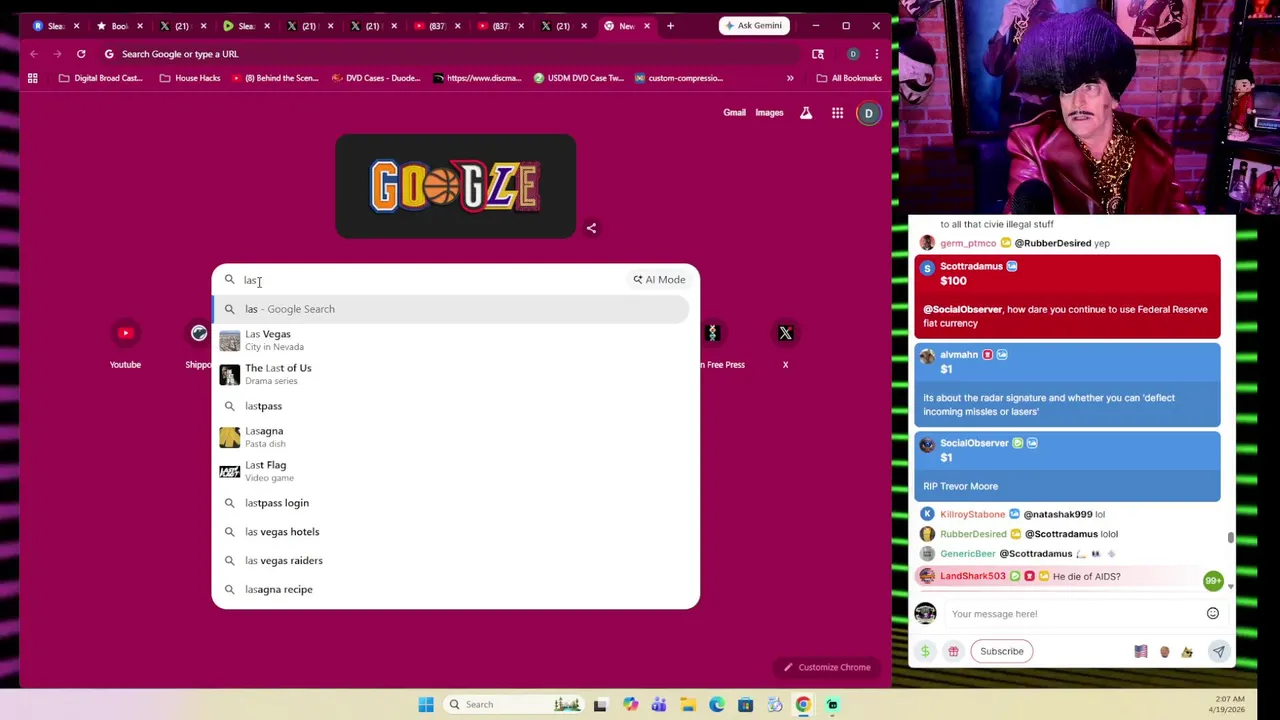Select las - Google Search suggestion
The height and width of the screenshot is (720, 1280).
tap(451, 309)
